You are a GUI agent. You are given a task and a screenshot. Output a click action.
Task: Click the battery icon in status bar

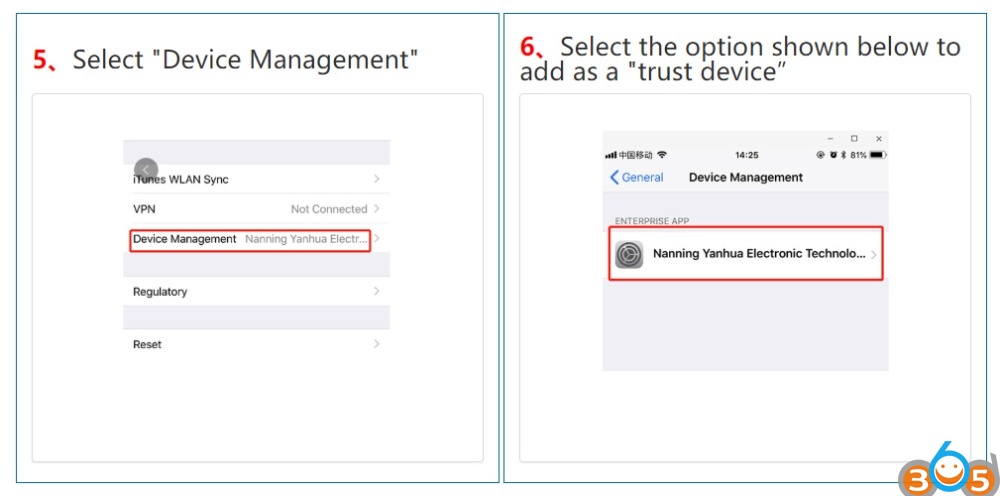tap(878, 155)
